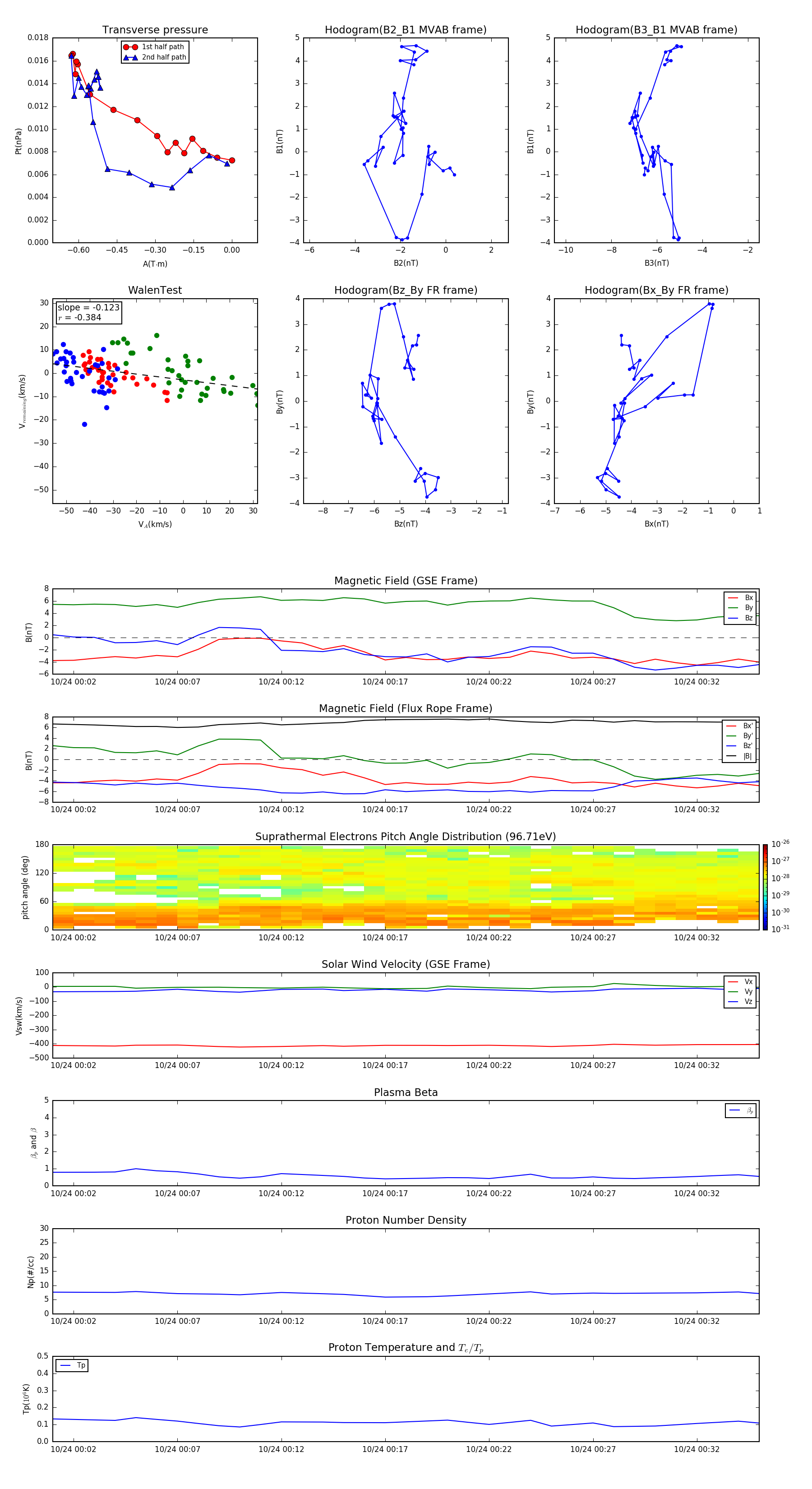The width and height of the screenshot is (812, 1489).
Task: Click the Bx legend entry in GSE plot
Action: [740, 598]
